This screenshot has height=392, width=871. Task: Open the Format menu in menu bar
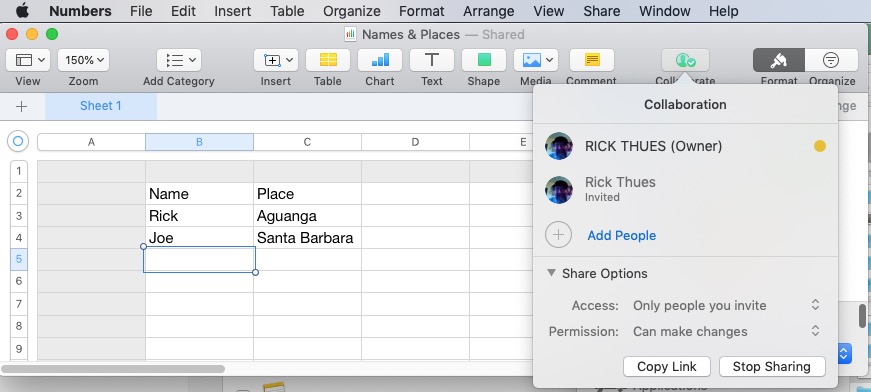[422, 11]
